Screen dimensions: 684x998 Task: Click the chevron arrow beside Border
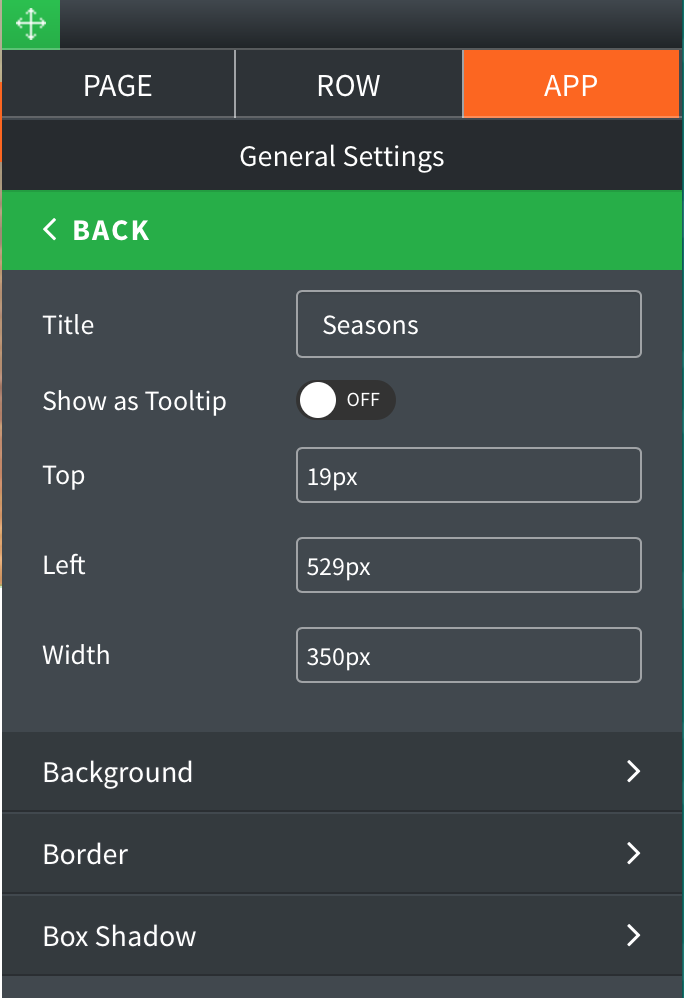pyautogui.click(x=632, y=854)
